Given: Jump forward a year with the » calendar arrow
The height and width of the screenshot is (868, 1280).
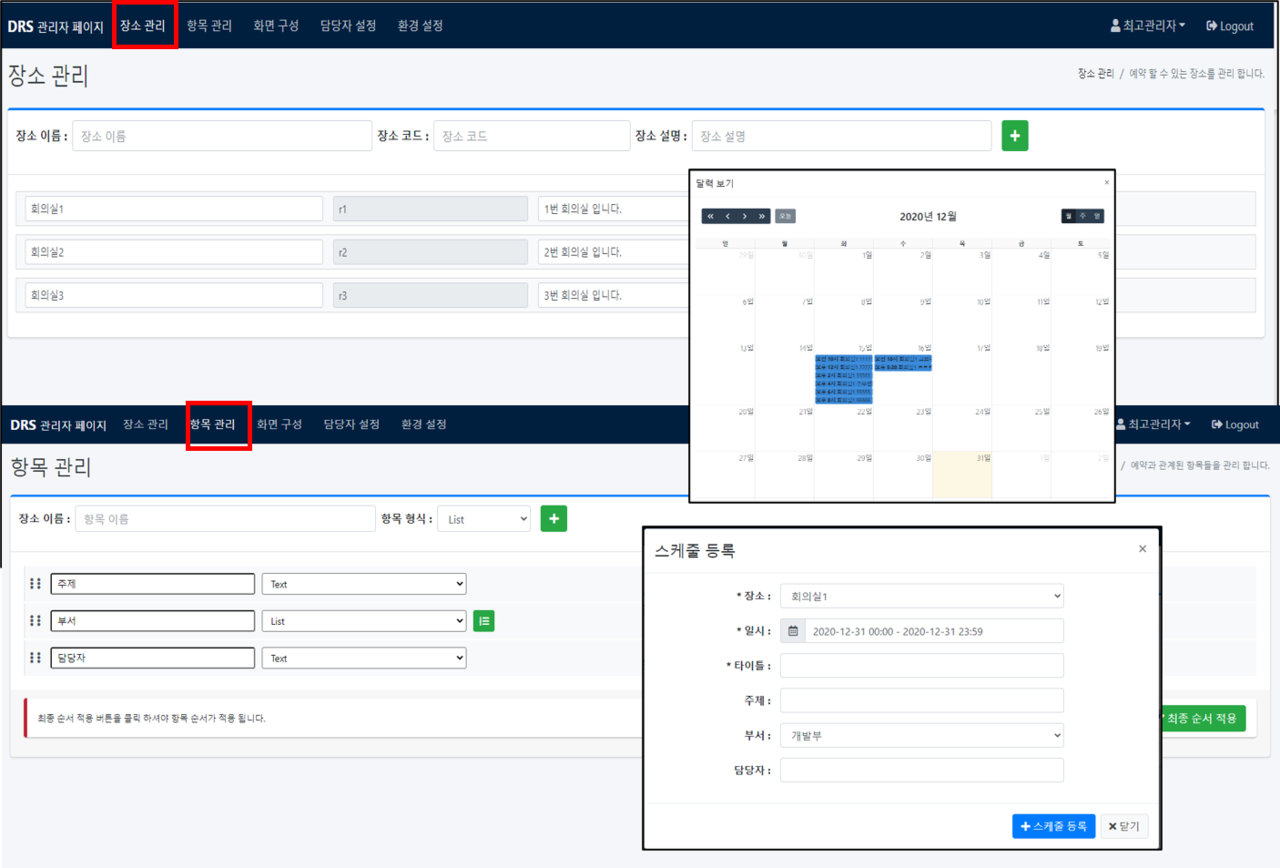Looking at the screenshot, I should point(762,216).
